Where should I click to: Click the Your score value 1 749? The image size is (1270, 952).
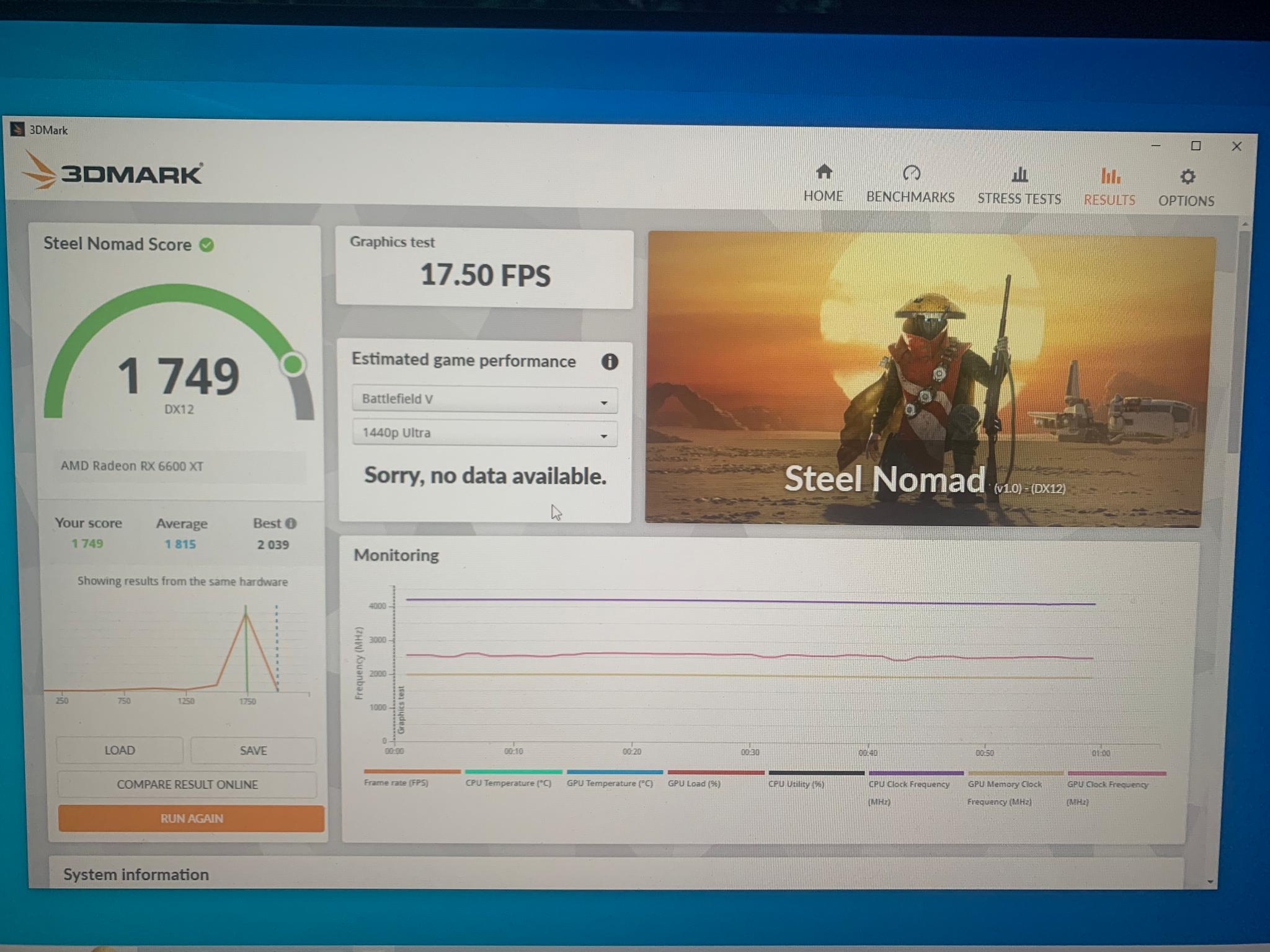87,544
